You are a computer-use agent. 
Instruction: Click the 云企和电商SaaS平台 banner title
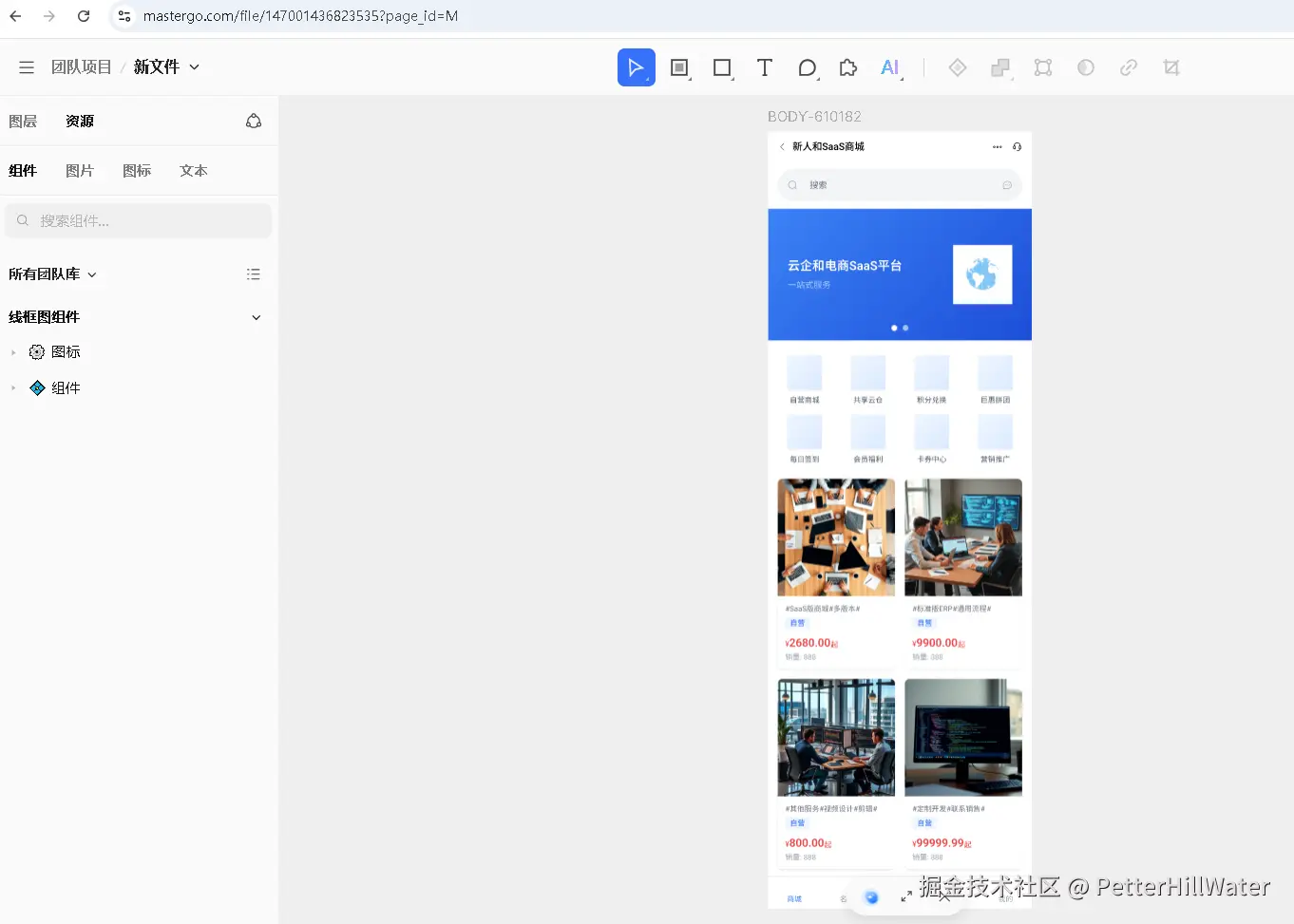tap(845, 266)
